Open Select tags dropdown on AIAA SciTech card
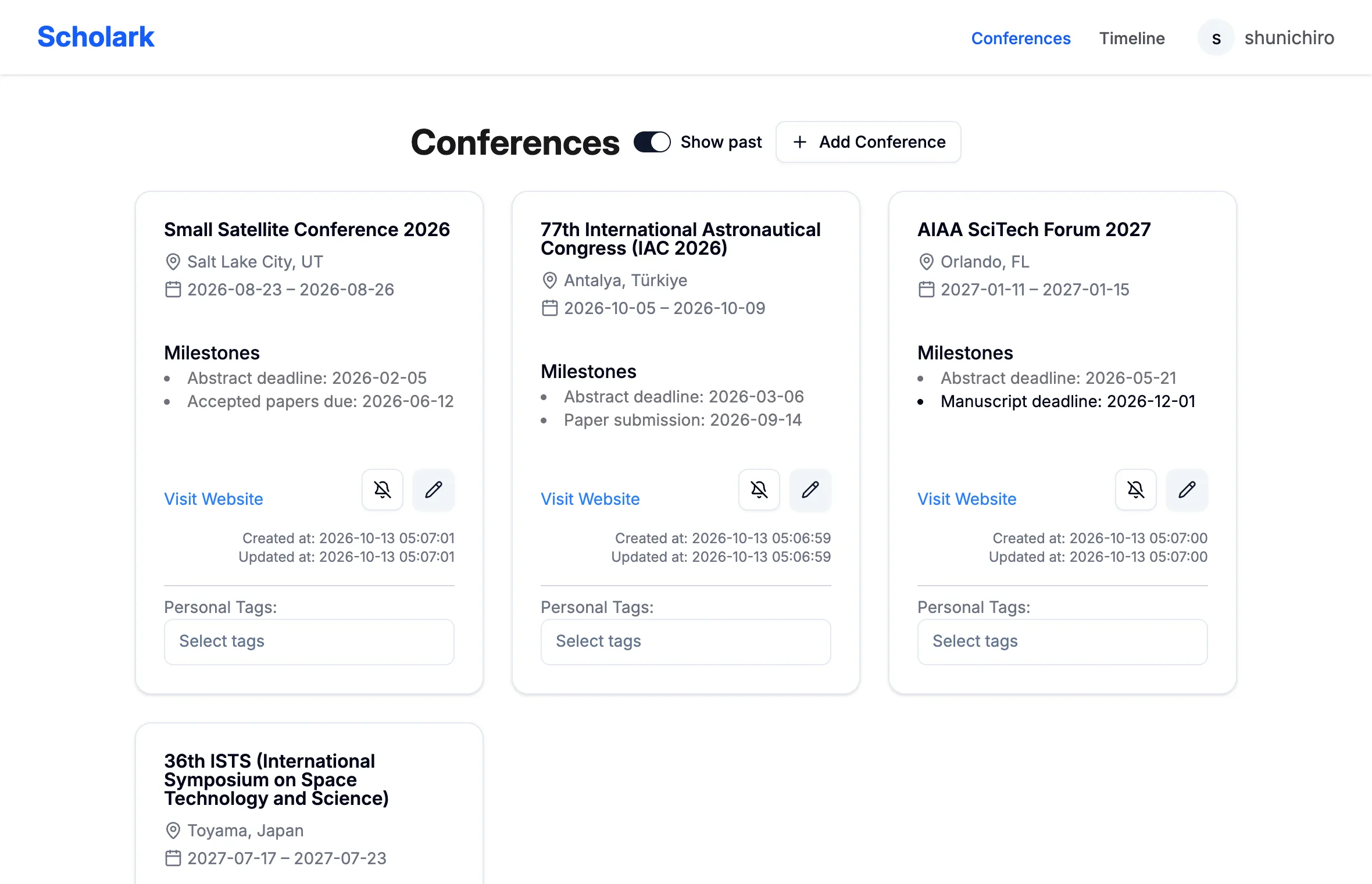Screen dimensions: 1372x884 coord(1063,641)
